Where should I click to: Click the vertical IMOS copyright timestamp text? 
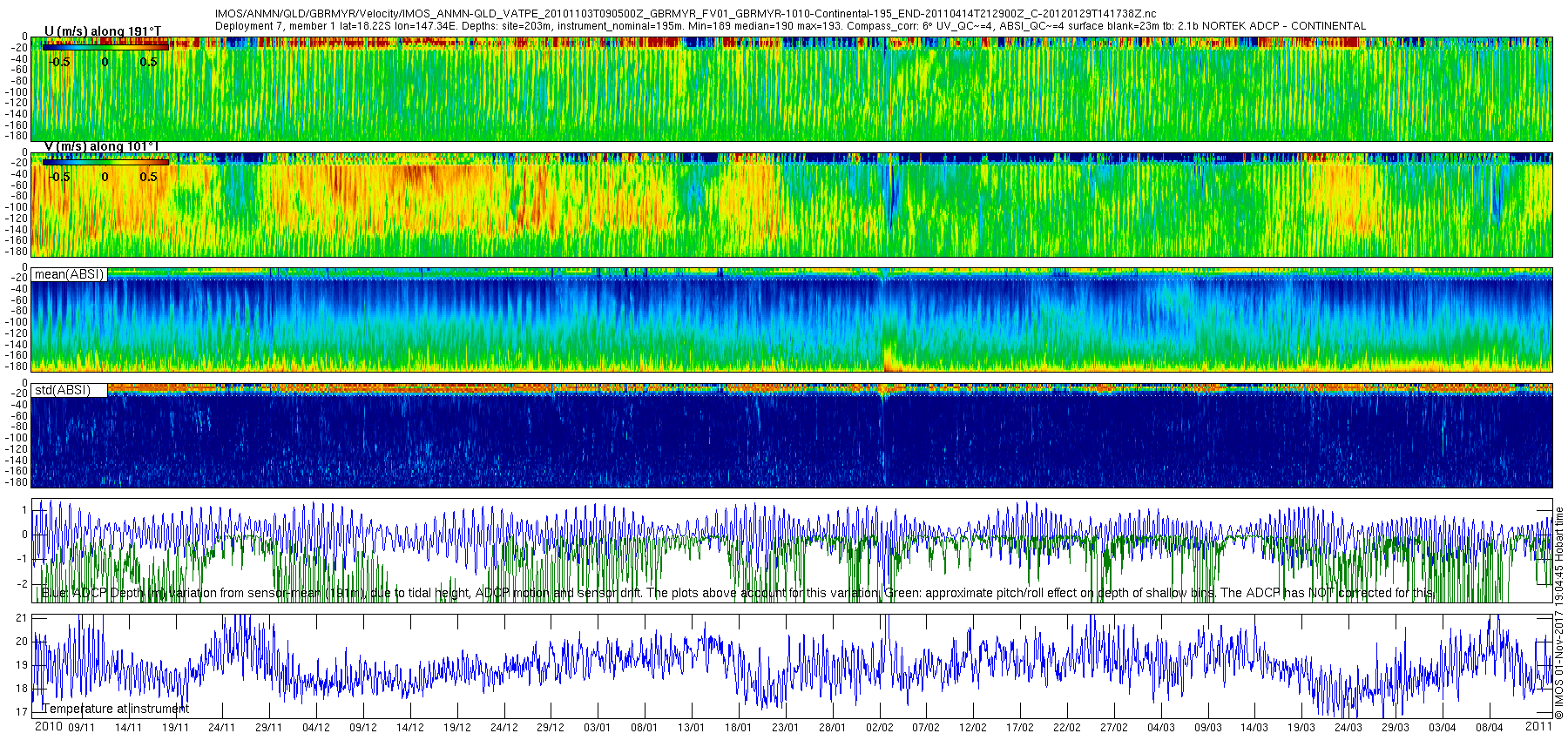[1559, 614]
